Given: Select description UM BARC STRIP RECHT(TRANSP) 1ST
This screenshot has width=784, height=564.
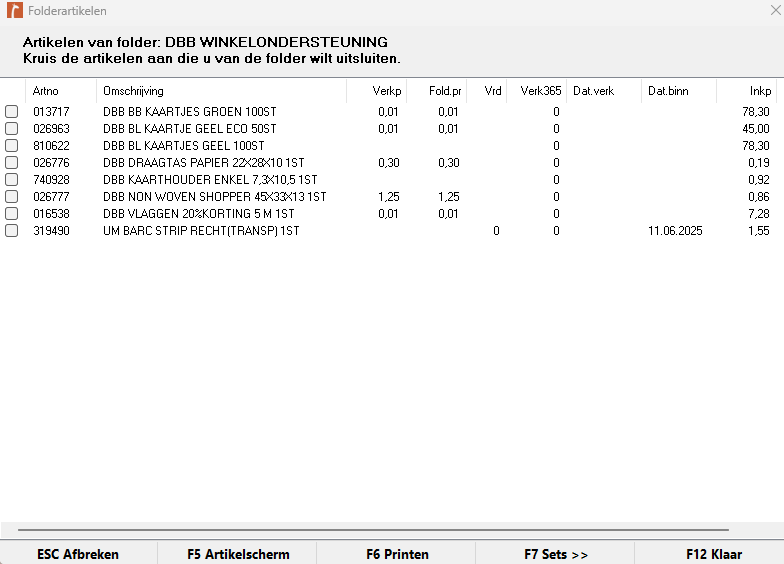Looking at the screenshot, I should tap(201, 230).
